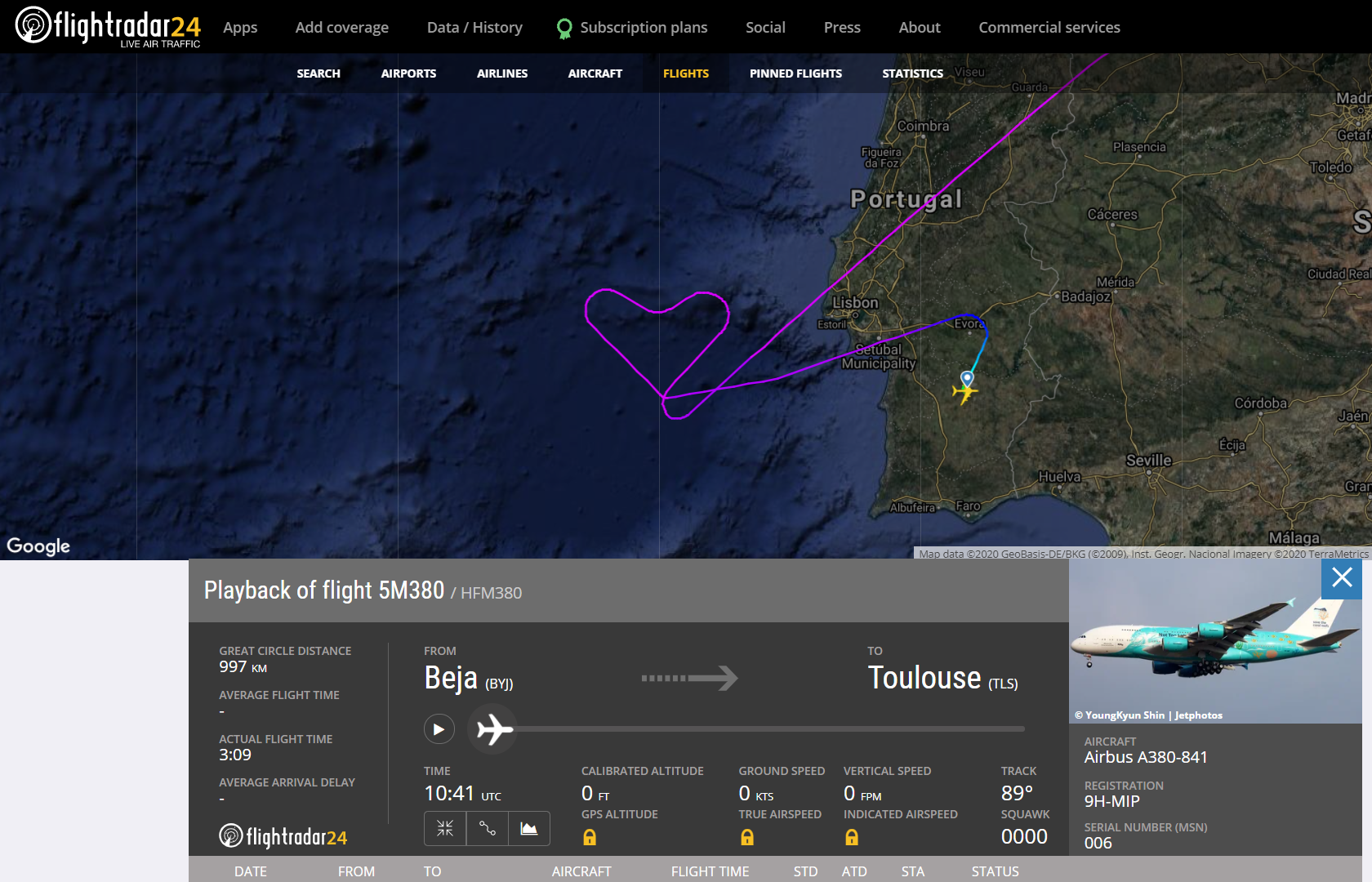Open Subscription plans page
Screen dimensions: 1372x882
[x=644, y=28]
